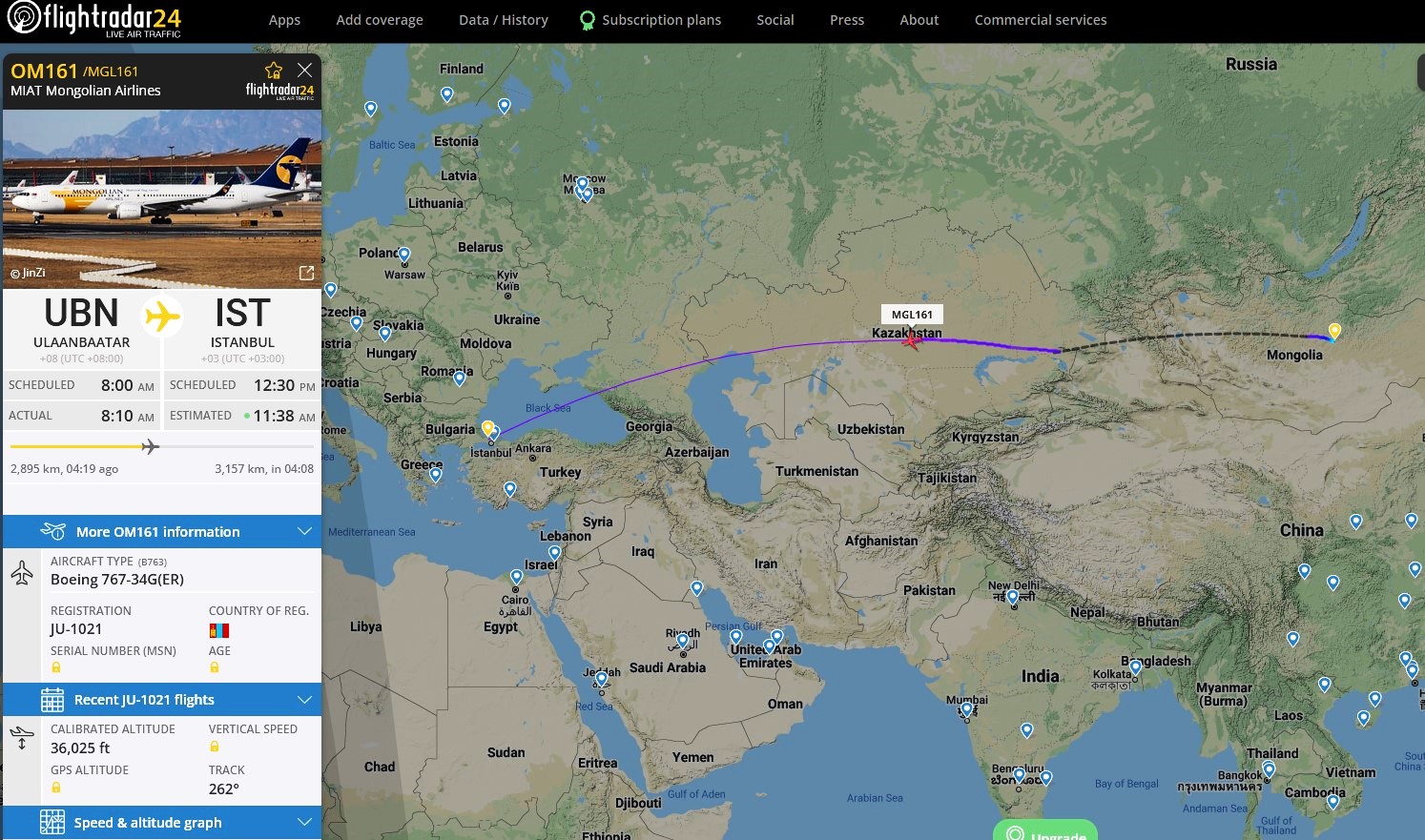Click the aircraft type plane icon
The height and width of the screenshot is (840, 1425).
point(22,572)
